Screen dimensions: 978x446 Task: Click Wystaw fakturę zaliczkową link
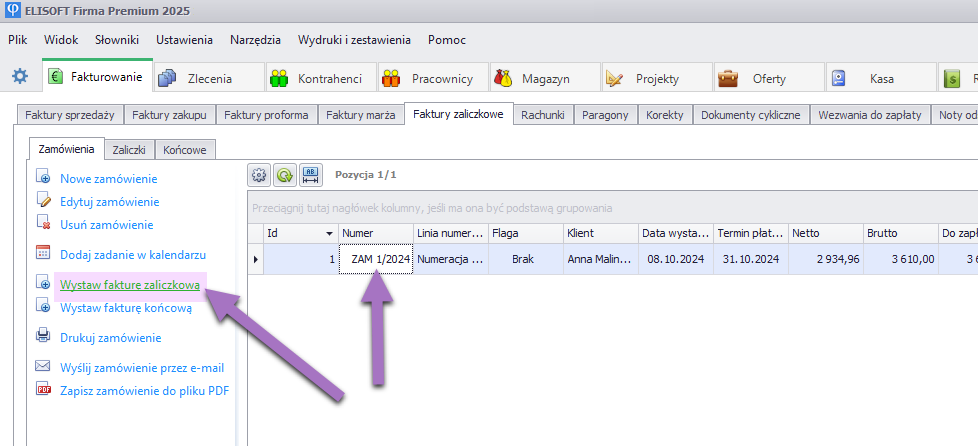point(130,285)
